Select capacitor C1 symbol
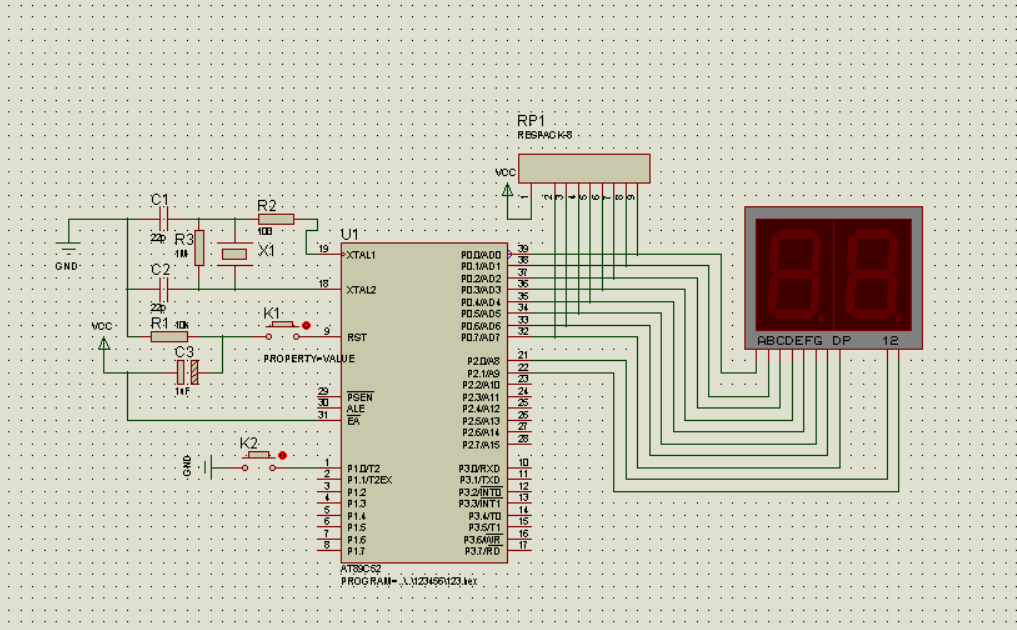Screen dimensions: 1017x630 [x=163, y=219]
